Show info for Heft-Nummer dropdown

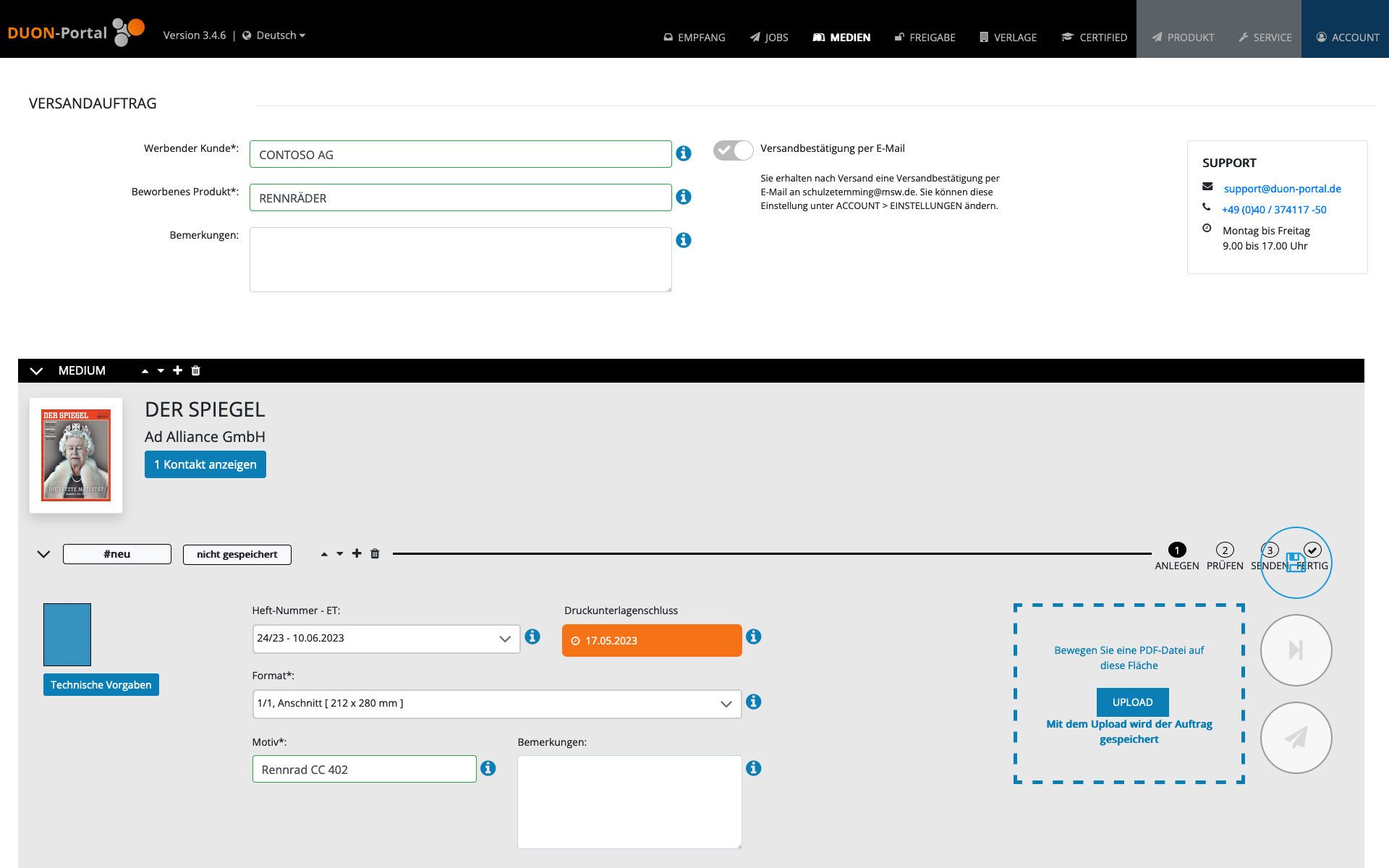pyautogui.click(x=532, y=637)
